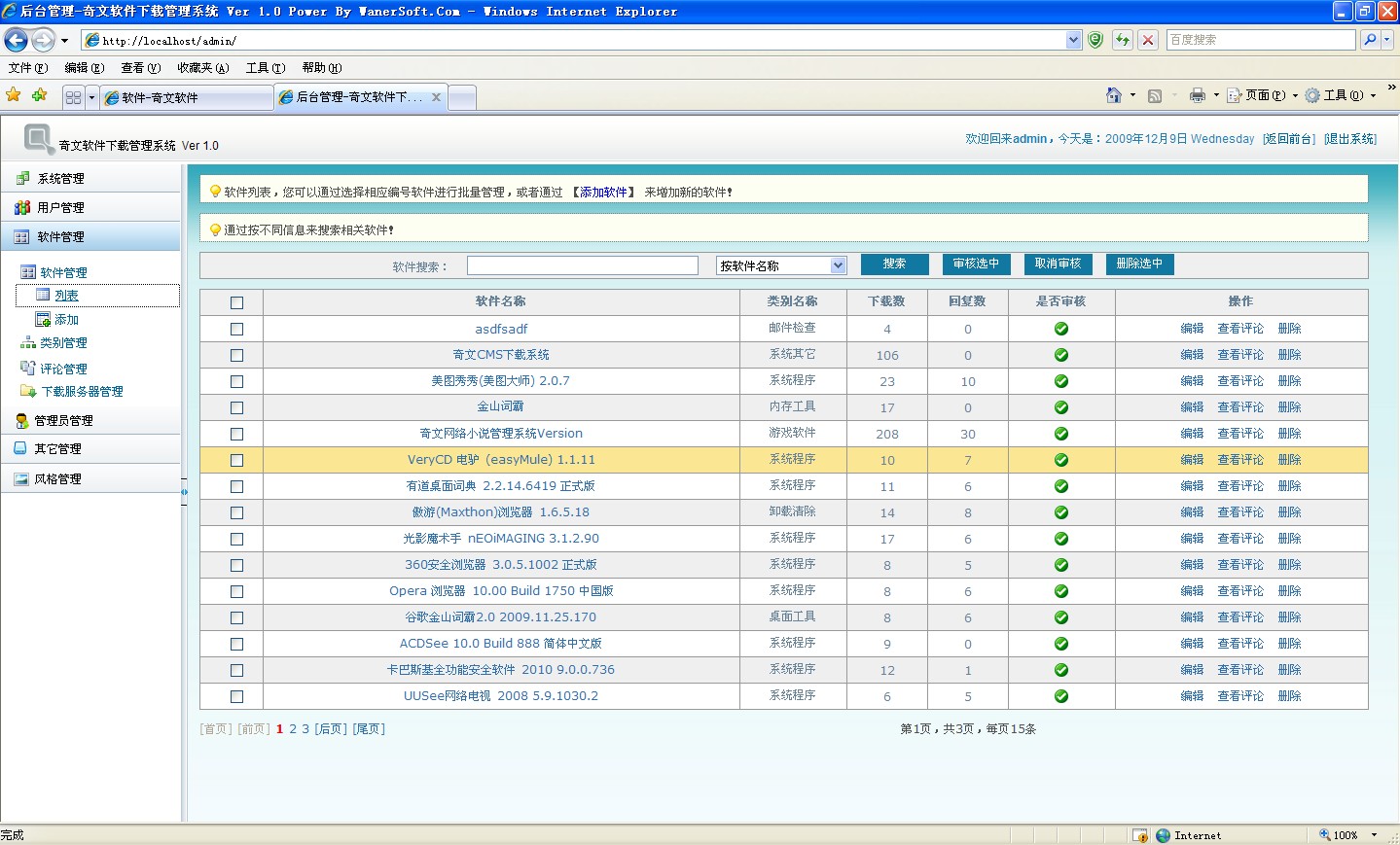The image size is (1400, 845).
Task: Click the browser Forward arrow button
Action: 44,40
